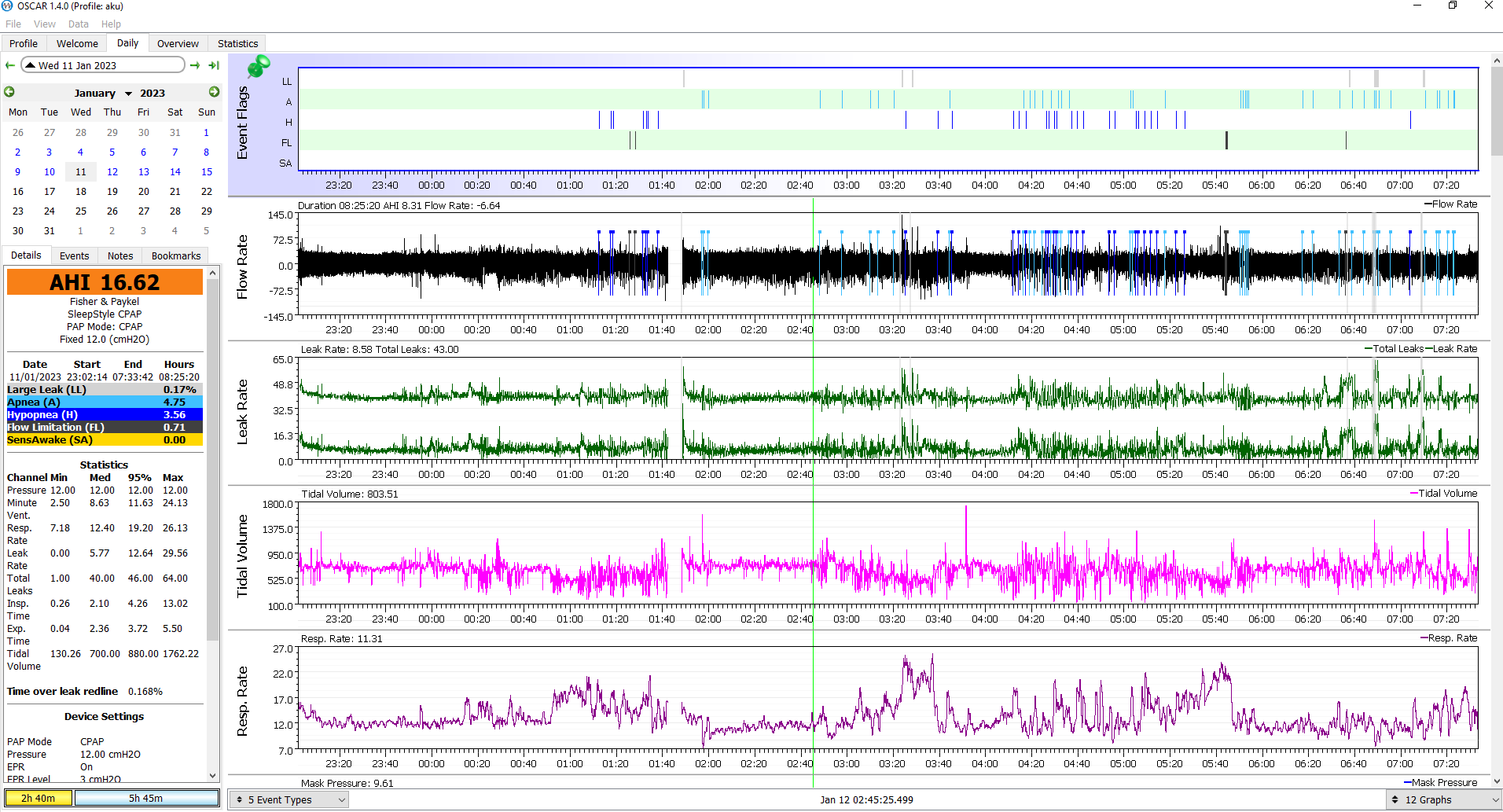The image size is (1503, 812).
Task: Click the Resp. Rate legend entry
Action: click(x=1449, y=637)
